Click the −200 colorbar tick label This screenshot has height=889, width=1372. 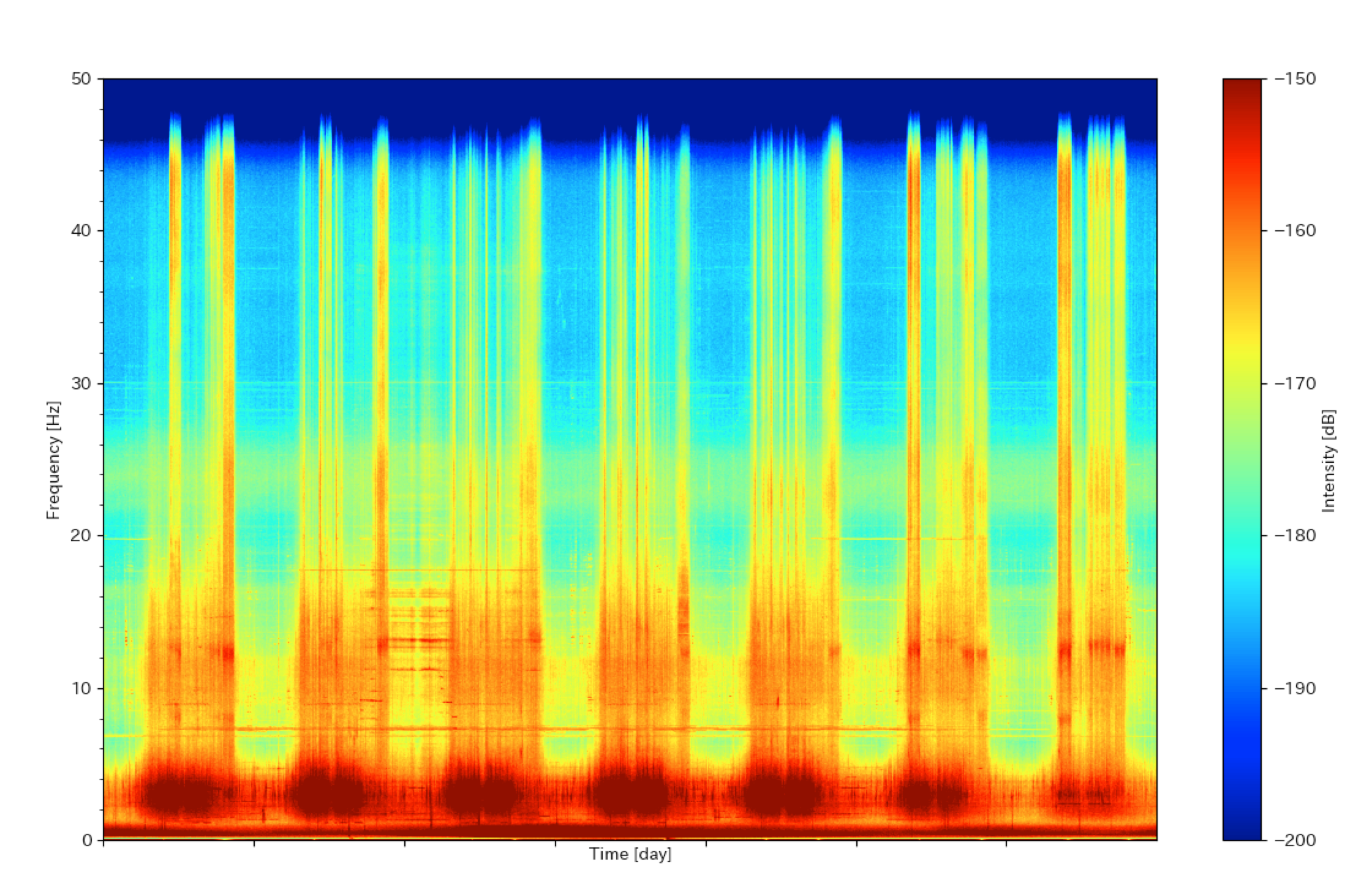1294,841
